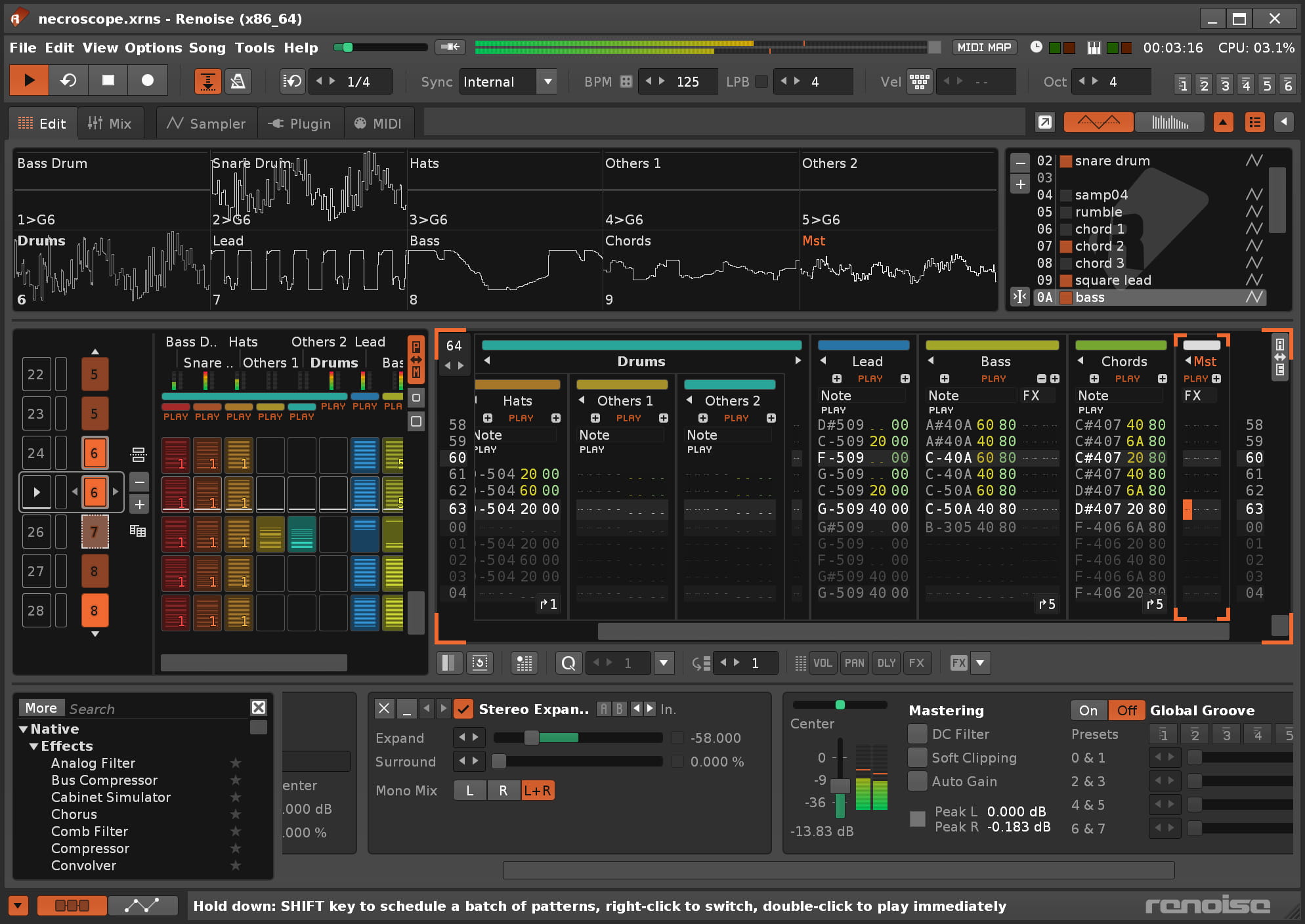Collapse the Effects tree node

(34, 746)
